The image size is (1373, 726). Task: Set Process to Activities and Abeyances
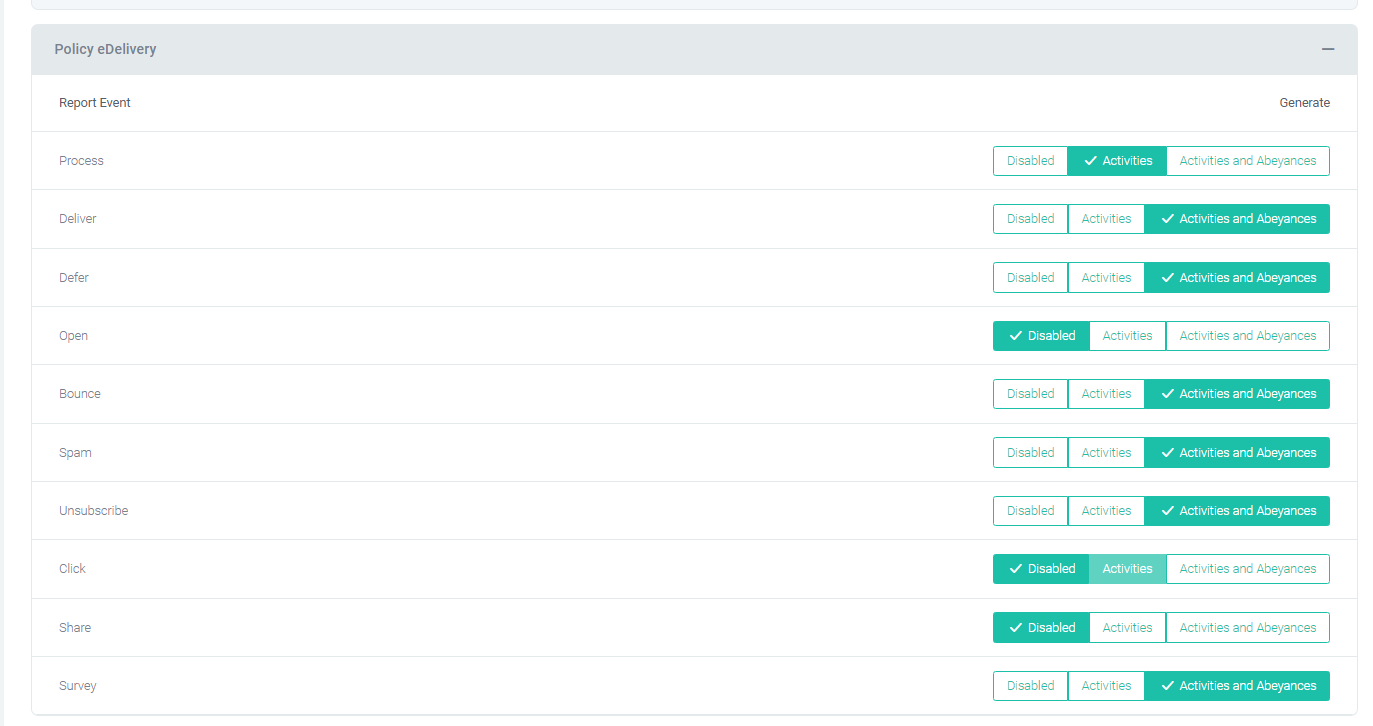coord(1247,160)
